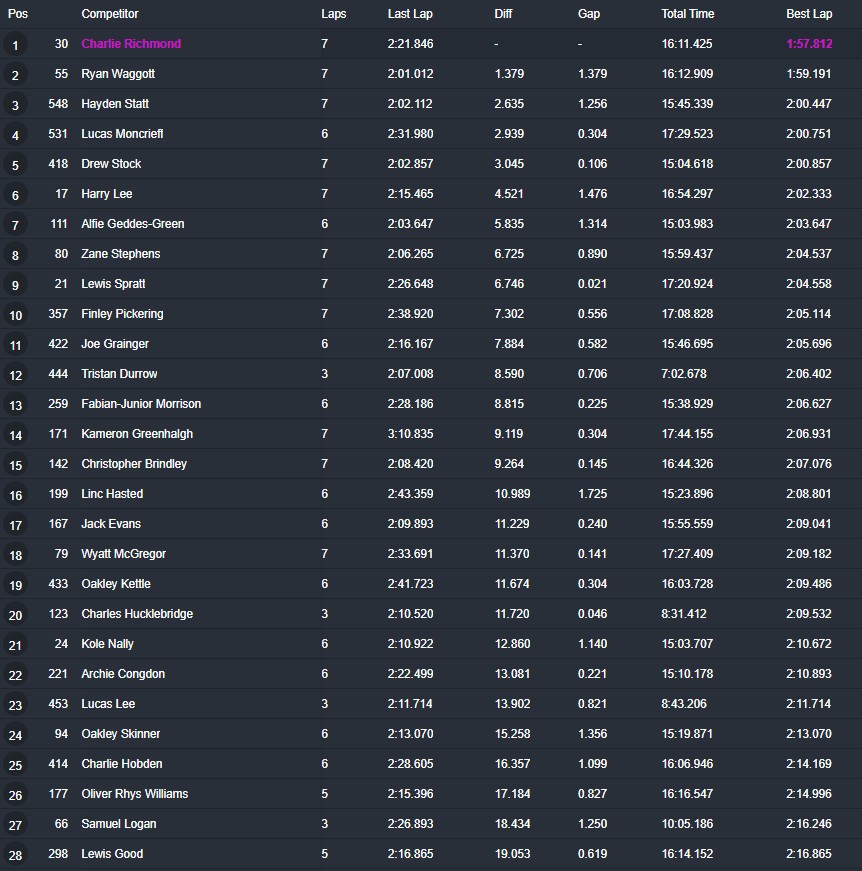Select the Oliver Rhys Williams row name

(135, 794)
